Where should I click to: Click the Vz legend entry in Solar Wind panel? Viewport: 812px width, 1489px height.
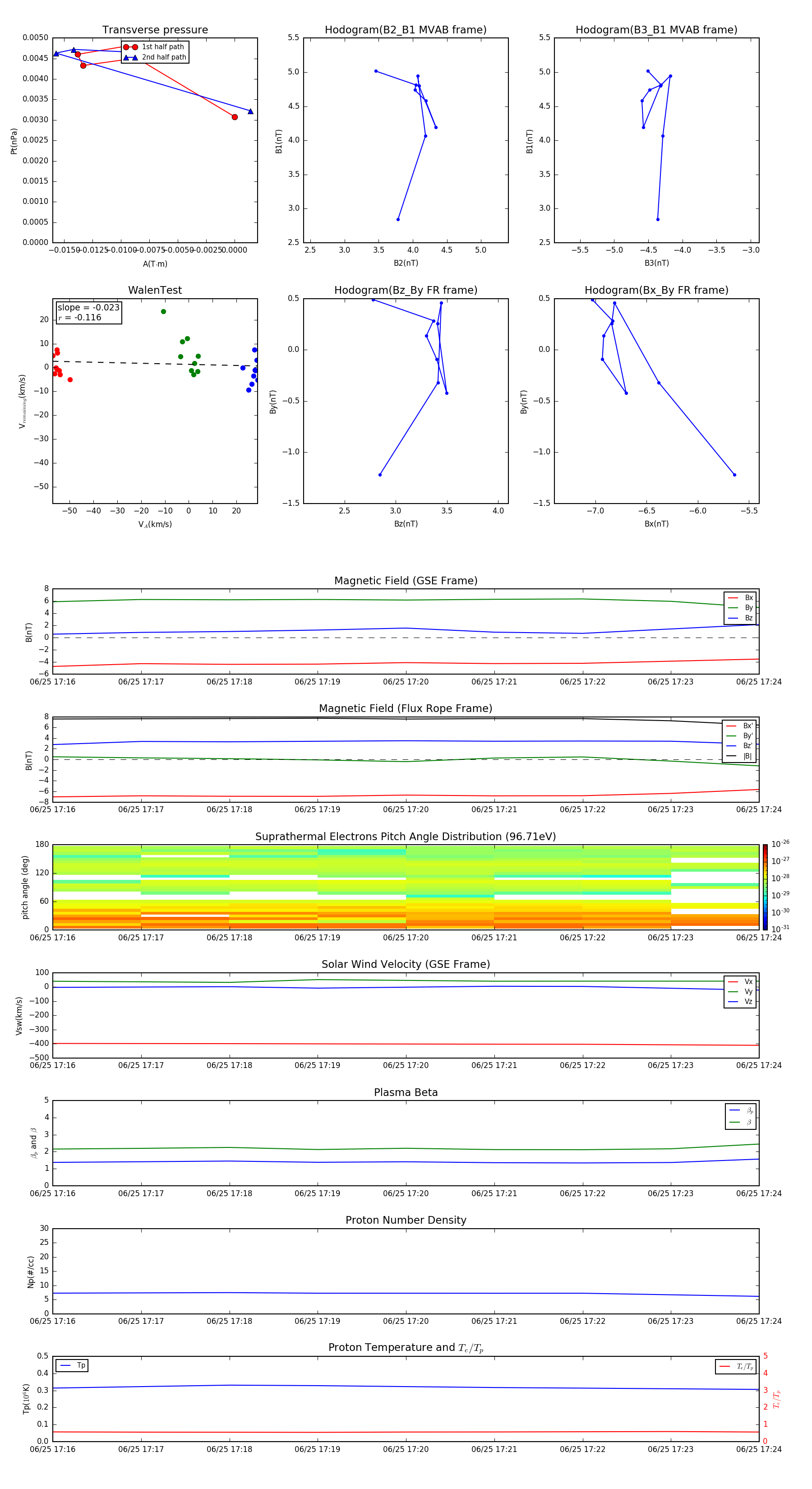740,1002
